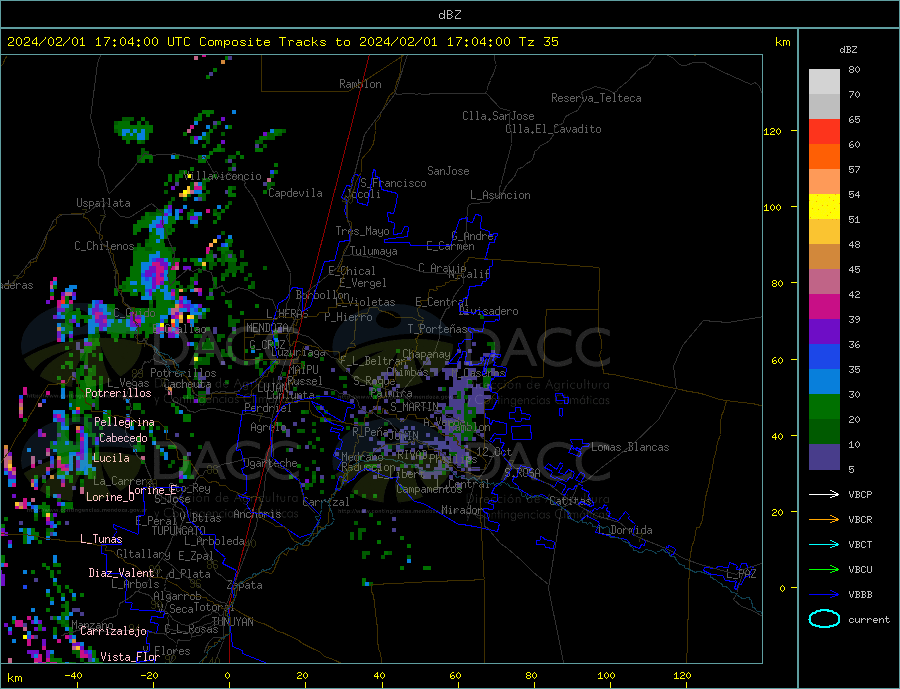Click the Vista_Flor station label
Viewport: 900px width, 689px height.
130,657
